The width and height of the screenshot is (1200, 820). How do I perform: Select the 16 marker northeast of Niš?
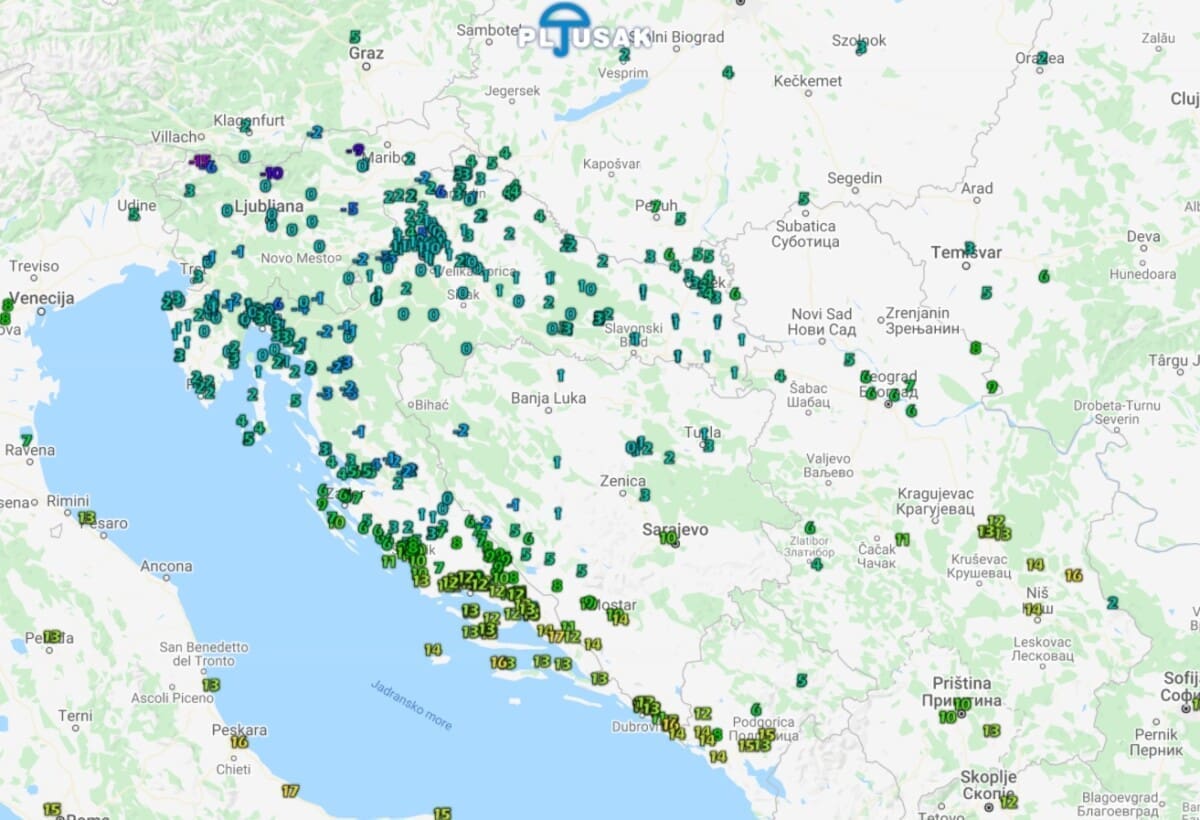coord(1073,575)
